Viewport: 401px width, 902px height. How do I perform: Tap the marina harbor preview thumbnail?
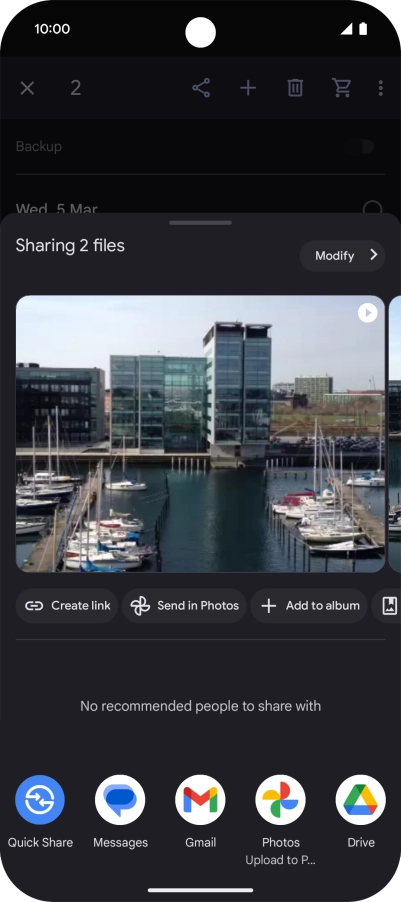[200, 434]
